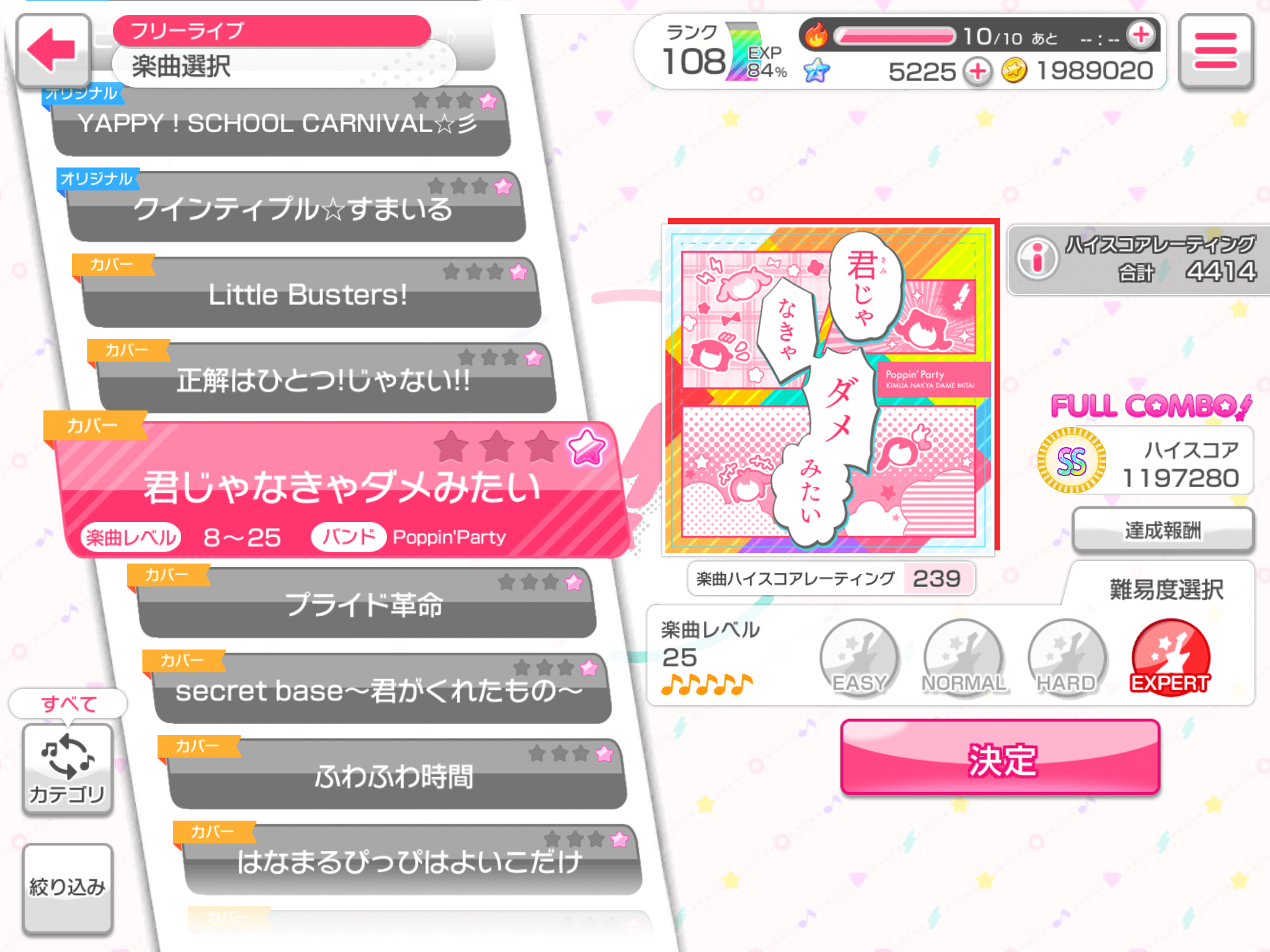1270x952 pixels.
Task: Open the high score rating info icon
Action: [x=1037, y=258]
